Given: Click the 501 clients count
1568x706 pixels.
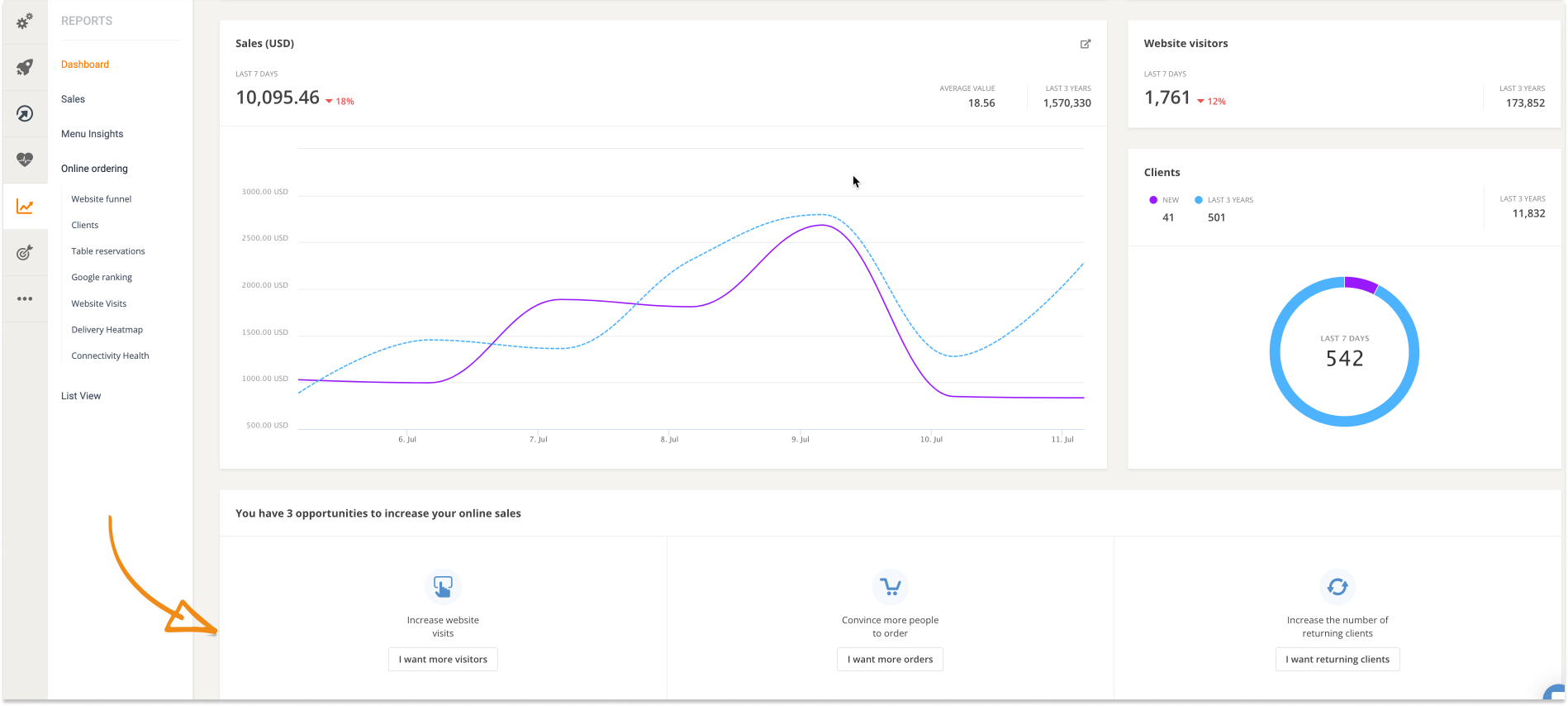Looking at the screenshot, I should 1216,218.
